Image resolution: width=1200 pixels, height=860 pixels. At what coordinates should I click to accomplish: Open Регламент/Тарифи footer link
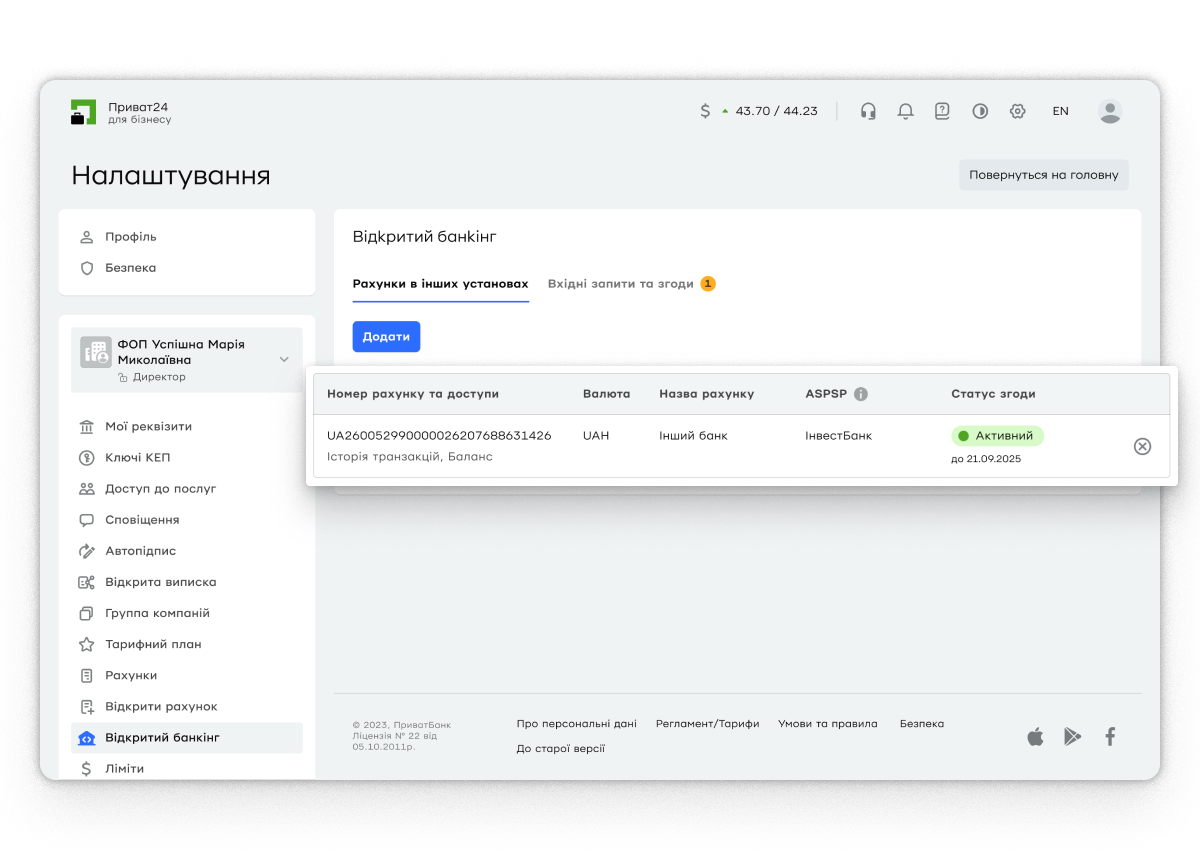click(707, 724)
